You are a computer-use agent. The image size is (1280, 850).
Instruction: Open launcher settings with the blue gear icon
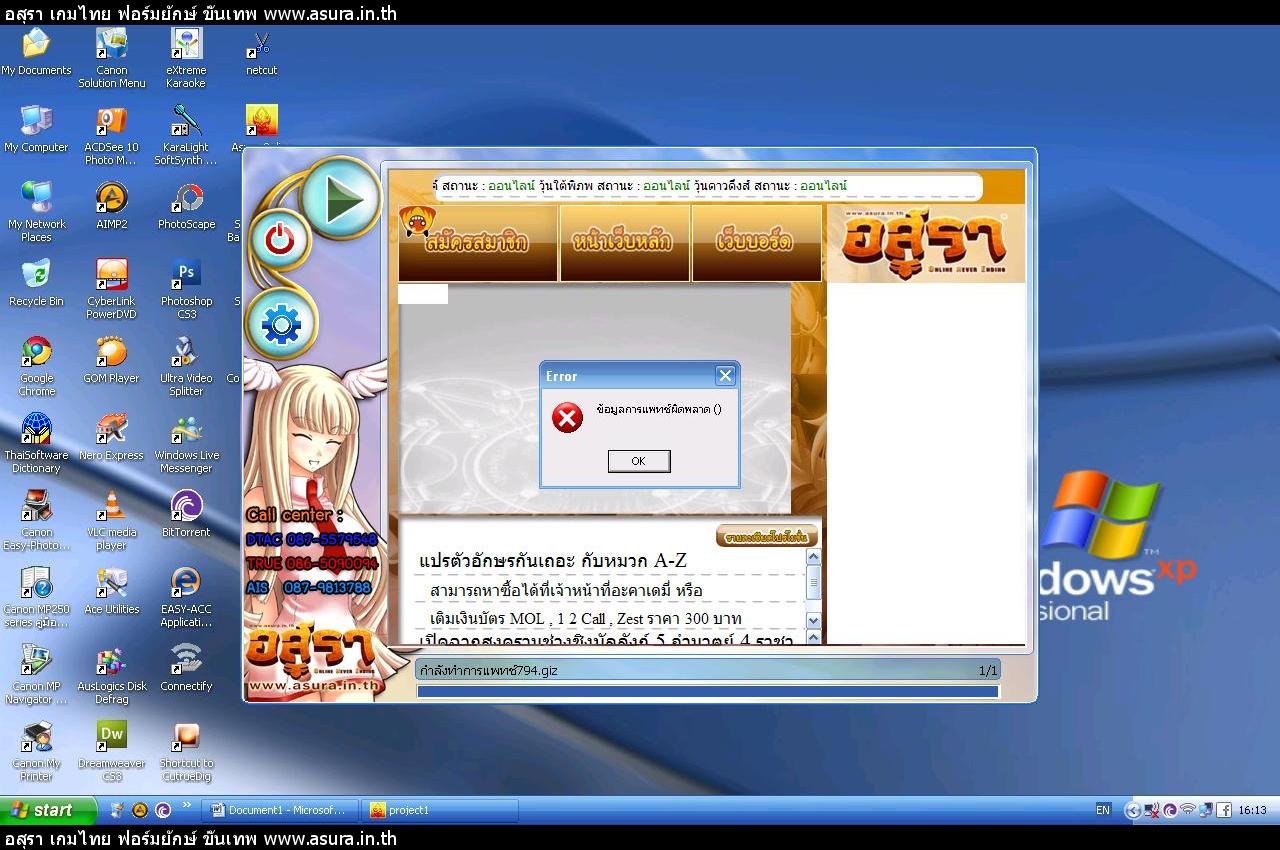(281, 324)
